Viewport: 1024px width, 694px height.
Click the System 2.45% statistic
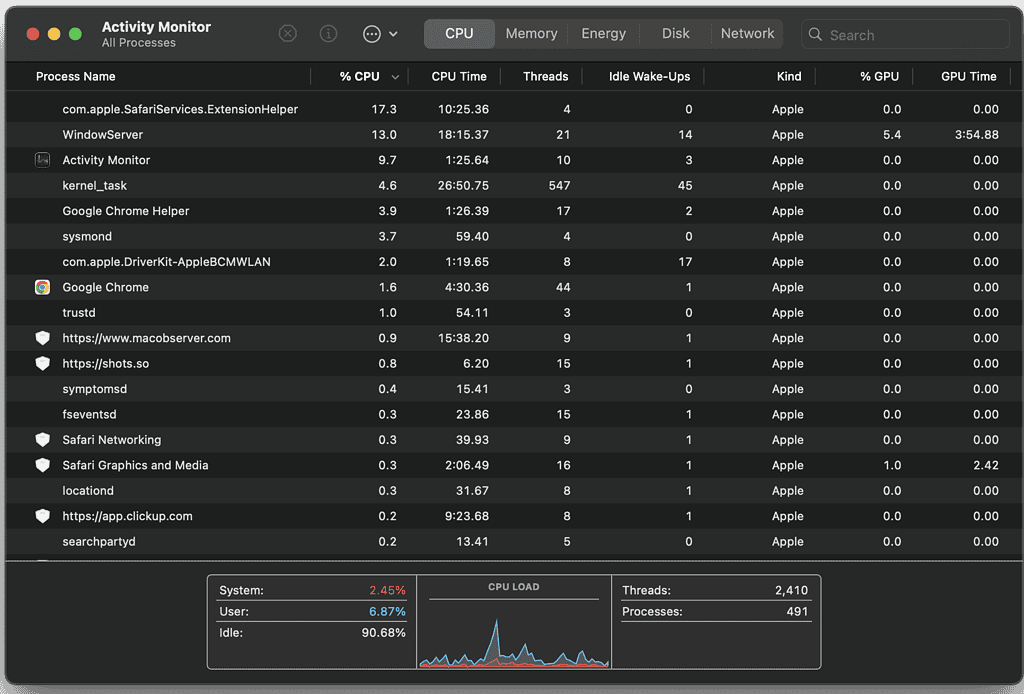[x=312, y=590]
